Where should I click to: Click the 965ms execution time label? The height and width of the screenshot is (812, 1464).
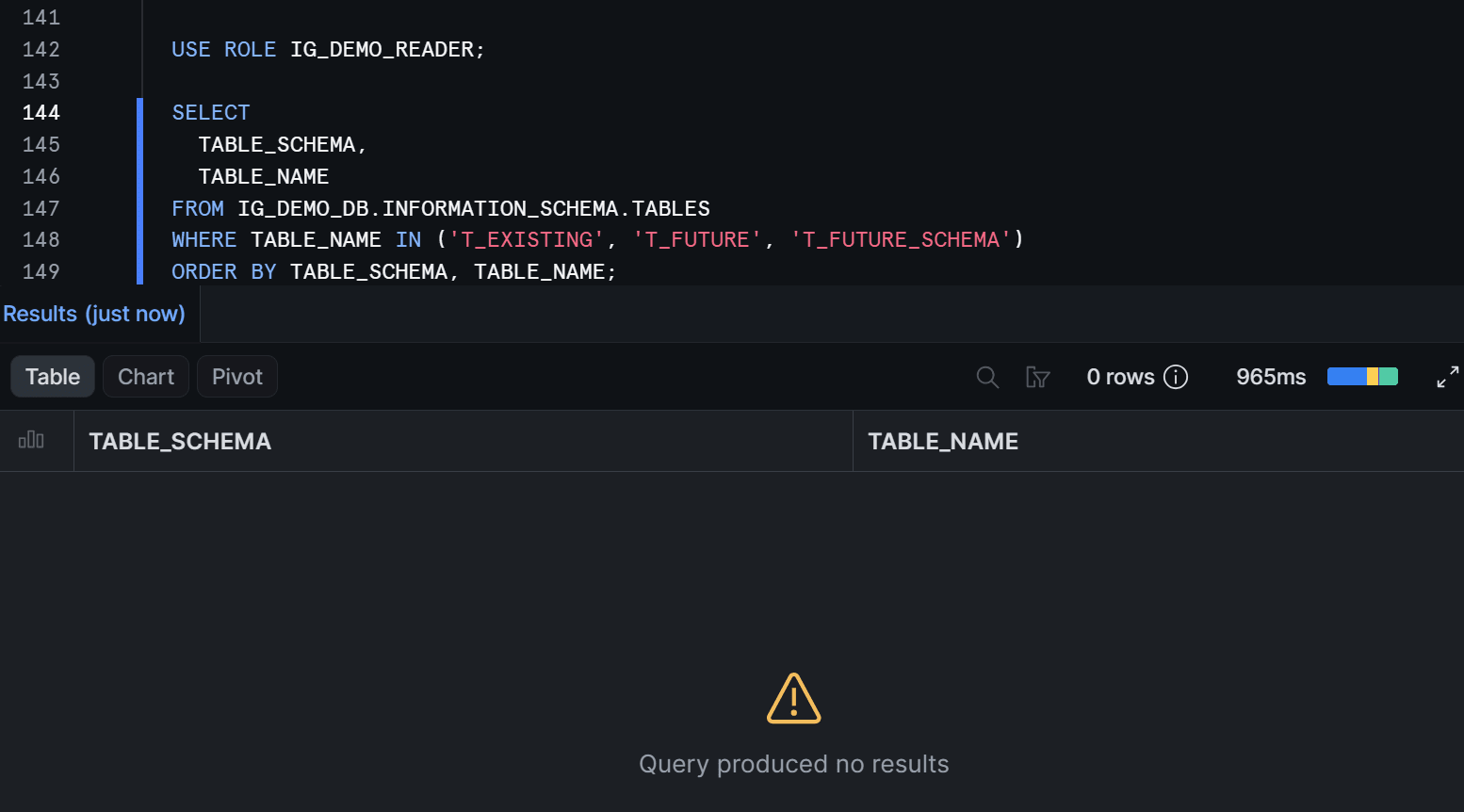pos(1271,377)
